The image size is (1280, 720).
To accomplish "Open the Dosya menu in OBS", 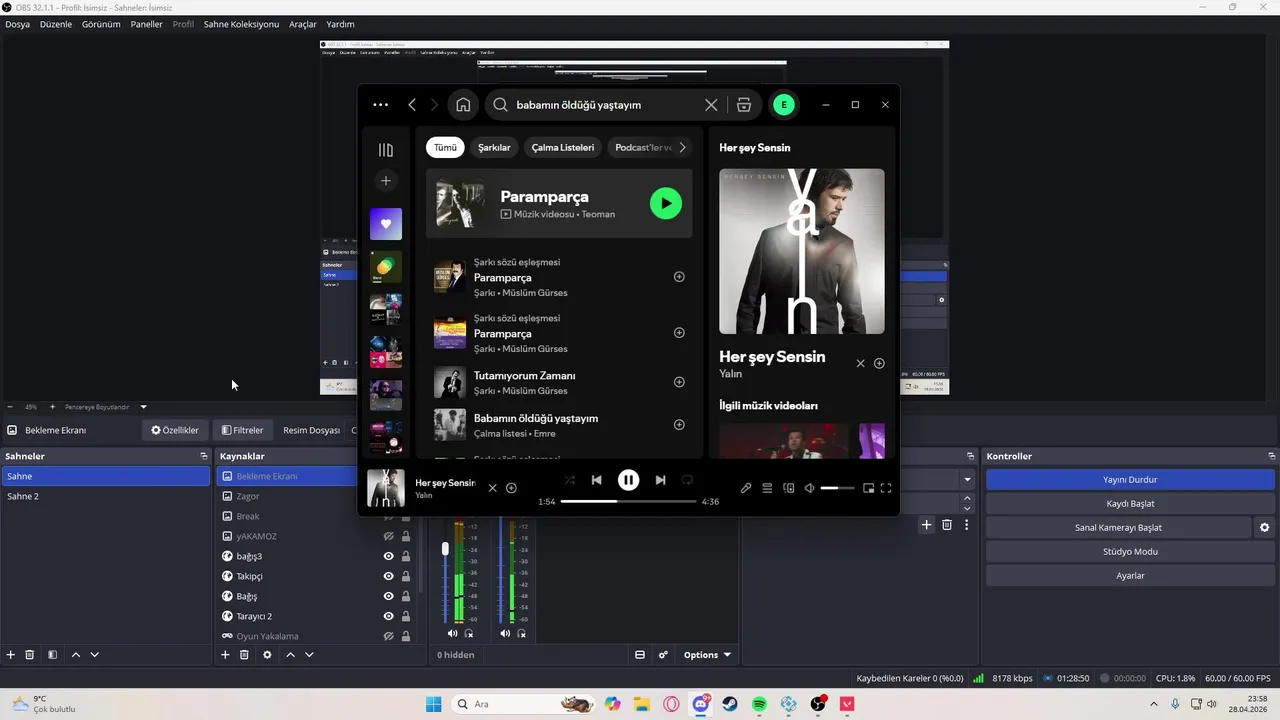I will tap(17, 24).
